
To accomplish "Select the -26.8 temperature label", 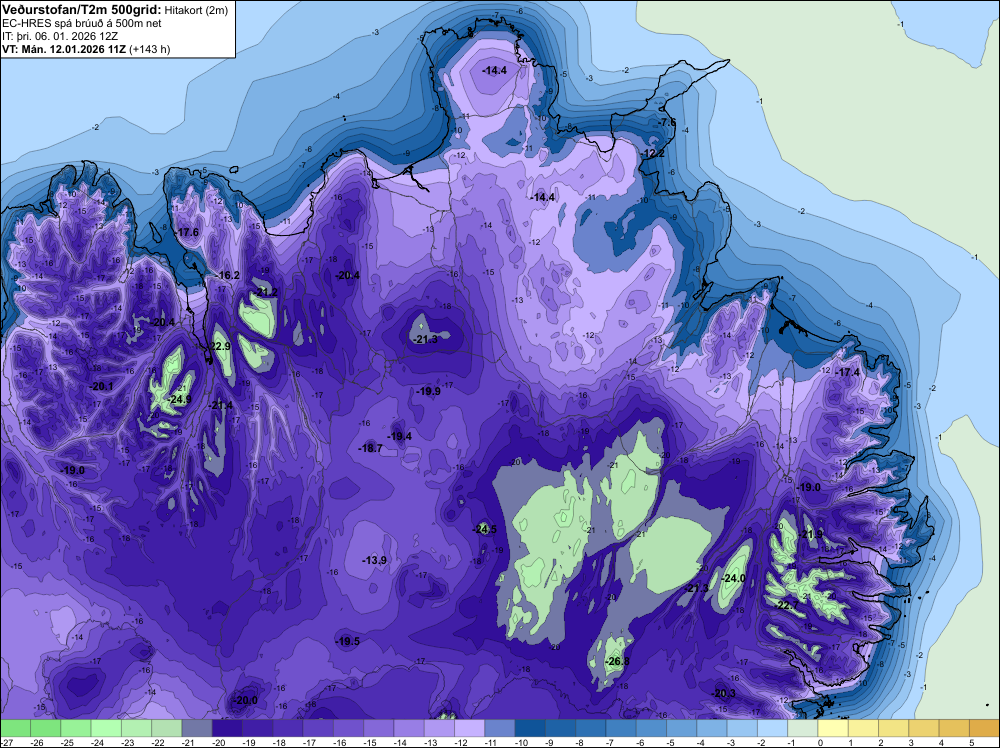I will (617, 661).
